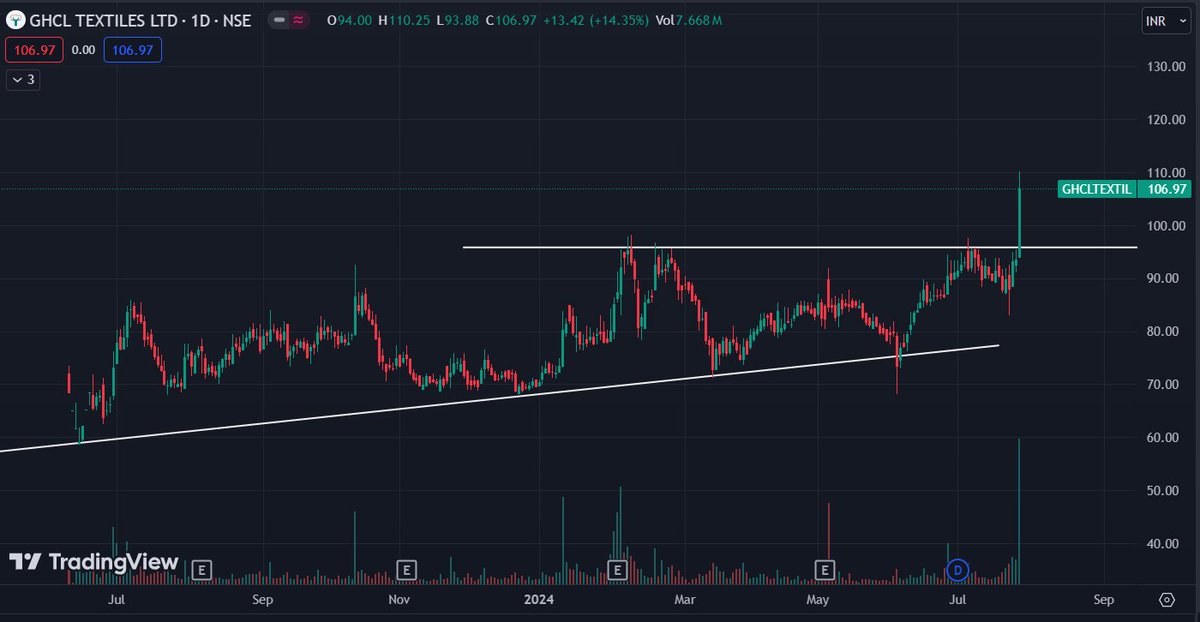Image resolution: width=1200 pixels, height=622 pixels.
Task: Select the rising support trendline on chart
Action: [x=500, y=398]
